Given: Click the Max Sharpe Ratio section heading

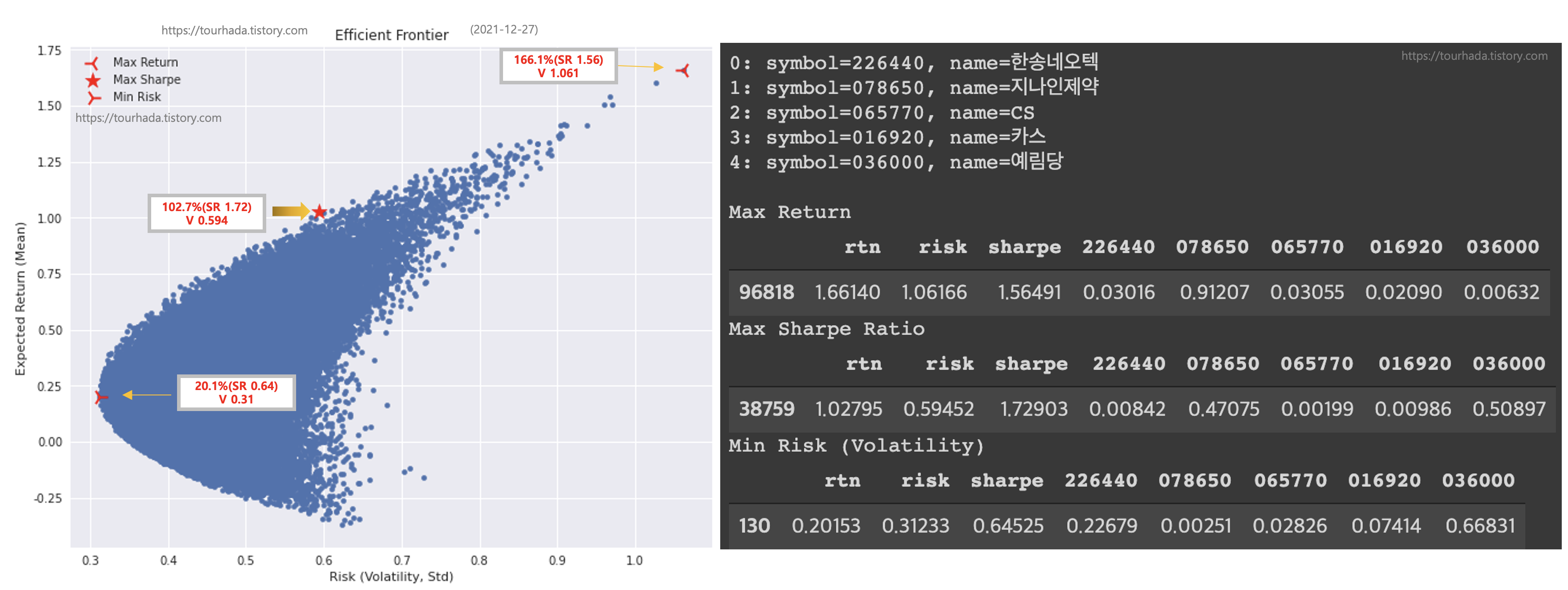Looking at the screenshot, I should [826, 329].
